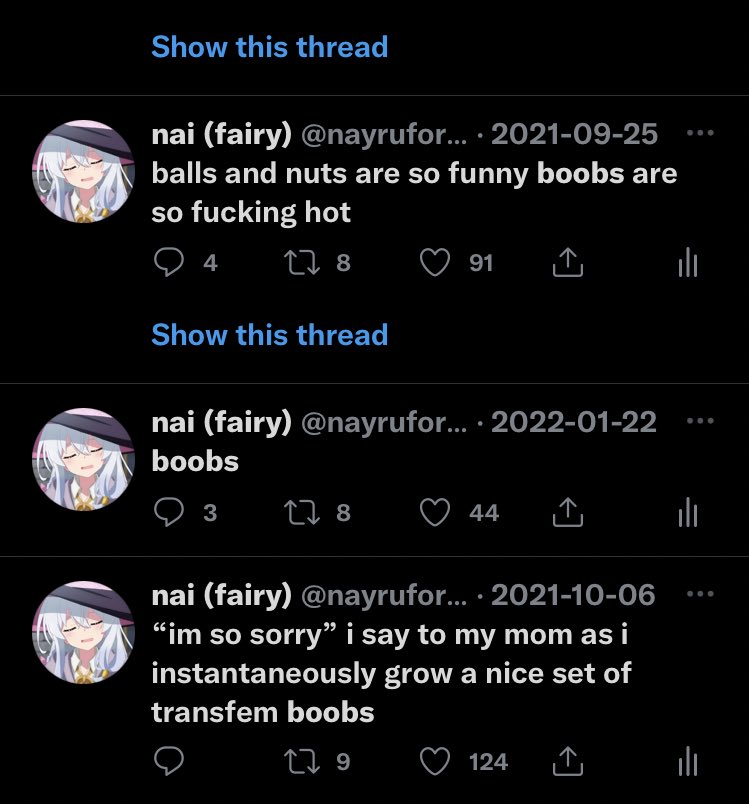Like the tweet with 91 likes

coord(435,263)
